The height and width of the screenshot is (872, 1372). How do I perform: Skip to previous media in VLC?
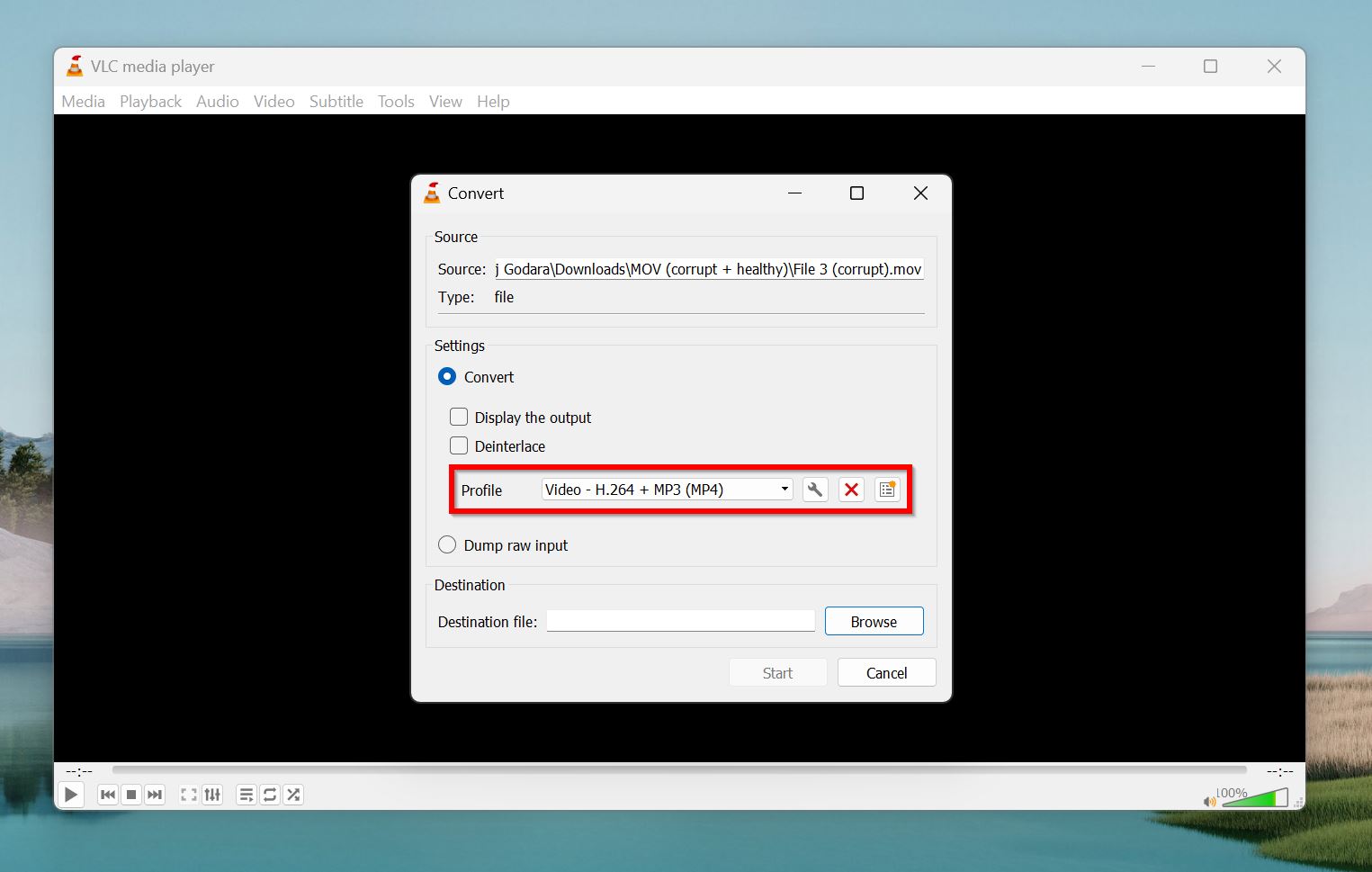coord(108,795)
